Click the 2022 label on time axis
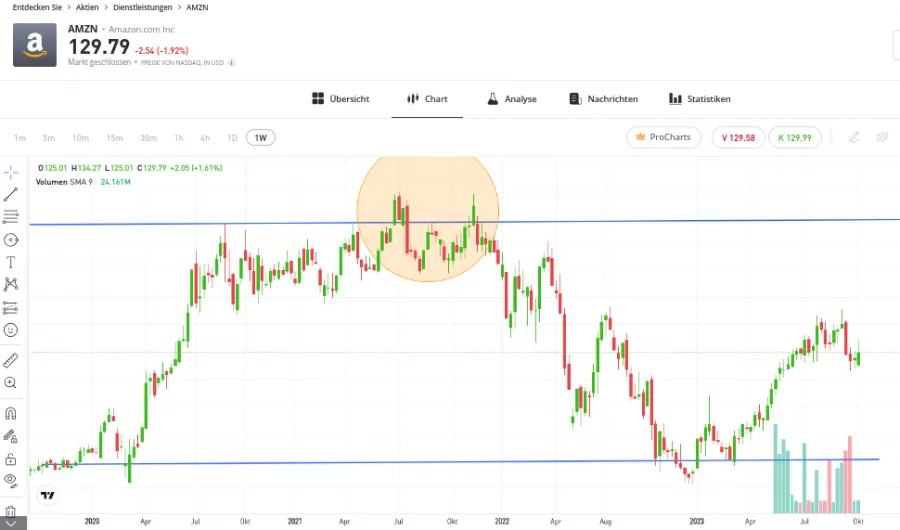The height and width of the screenshot is (530, 900). click(x=502, y=521)
